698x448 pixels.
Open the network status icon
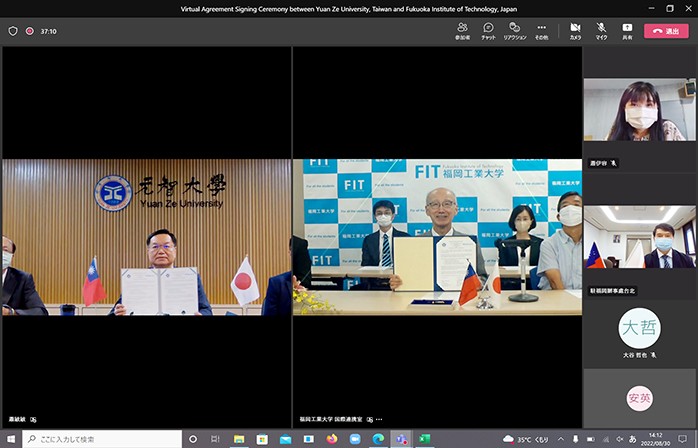pos(605,439)
